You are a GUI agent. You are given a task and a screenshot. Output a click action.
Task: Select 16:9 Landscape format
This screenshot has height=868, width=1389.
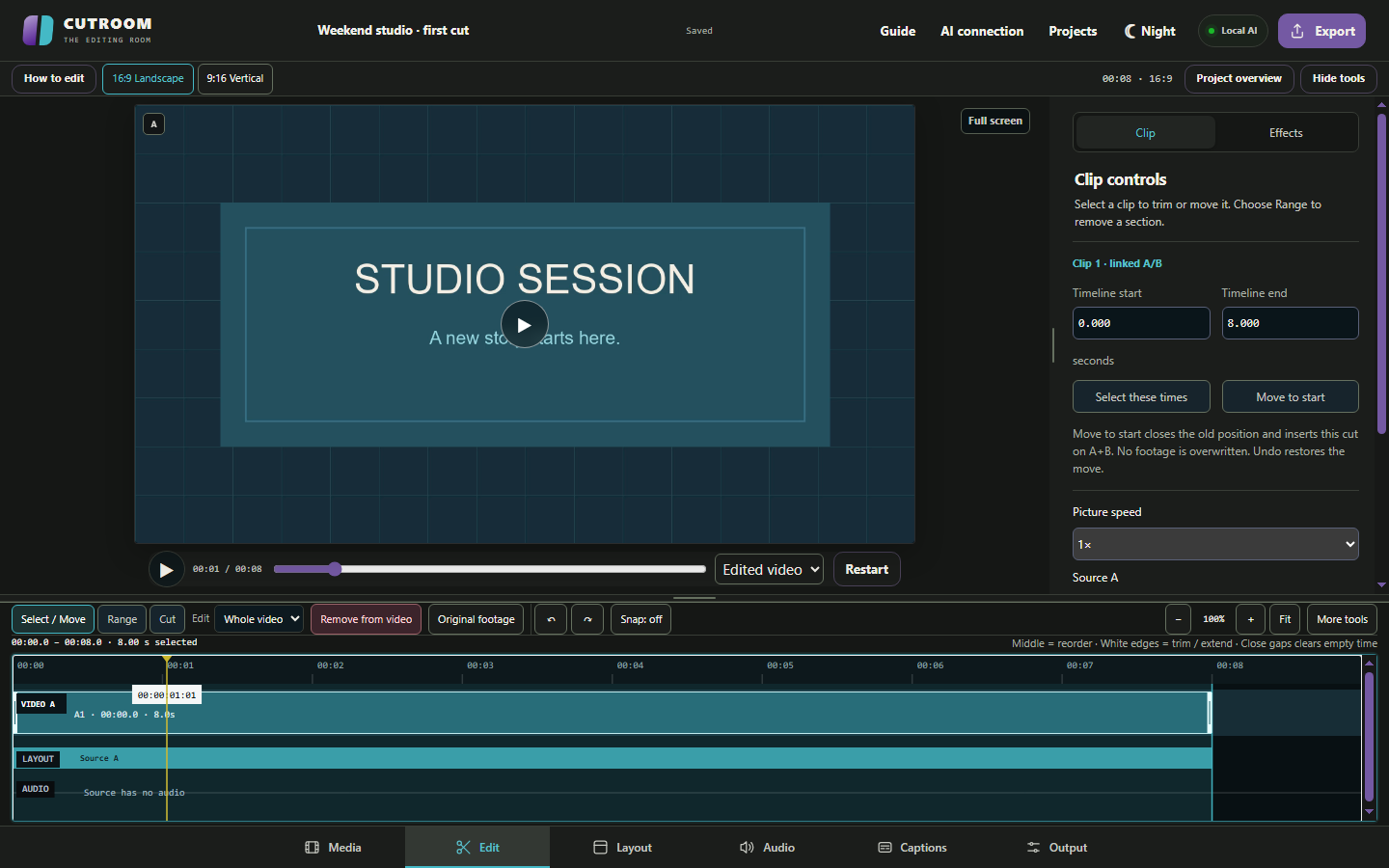pos(148,79)
